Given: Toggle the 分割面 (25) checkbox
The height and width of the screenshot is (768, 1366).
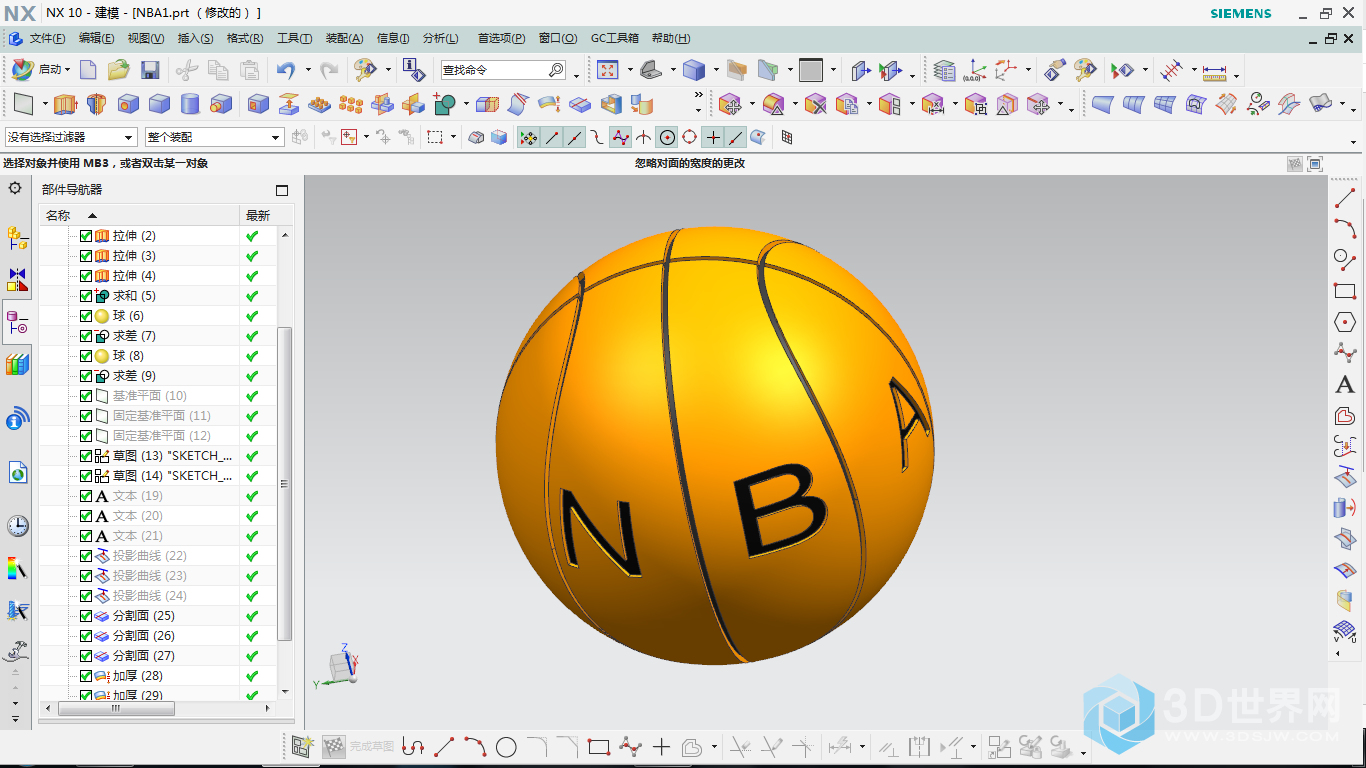Looking at the screenshot, I should point(85,616).
